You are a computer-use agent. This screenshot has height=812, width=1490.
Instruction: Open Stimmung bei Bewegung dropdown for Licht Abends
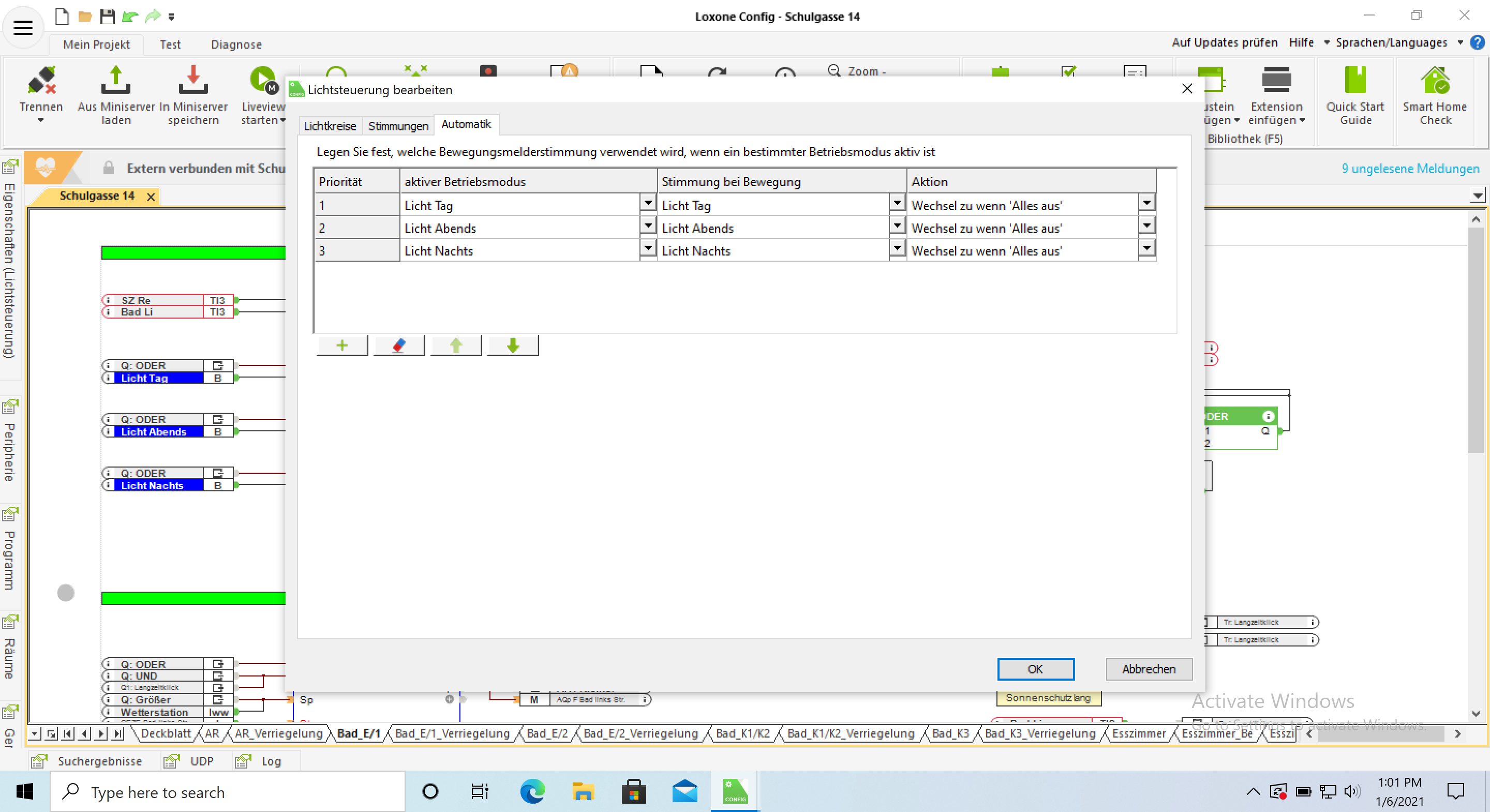point(897,226)
